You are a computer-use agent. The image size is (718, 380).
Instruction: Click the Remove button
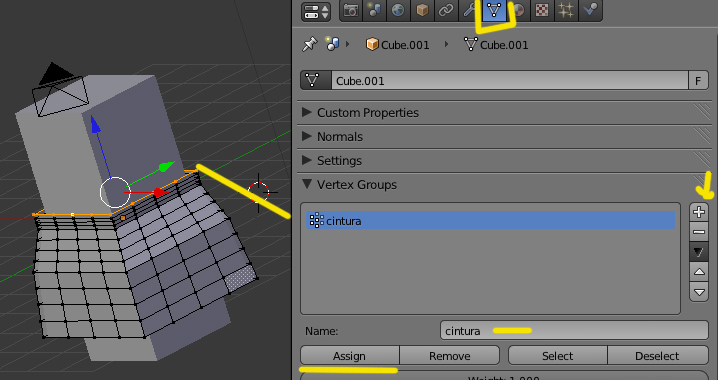pos(449,356)
